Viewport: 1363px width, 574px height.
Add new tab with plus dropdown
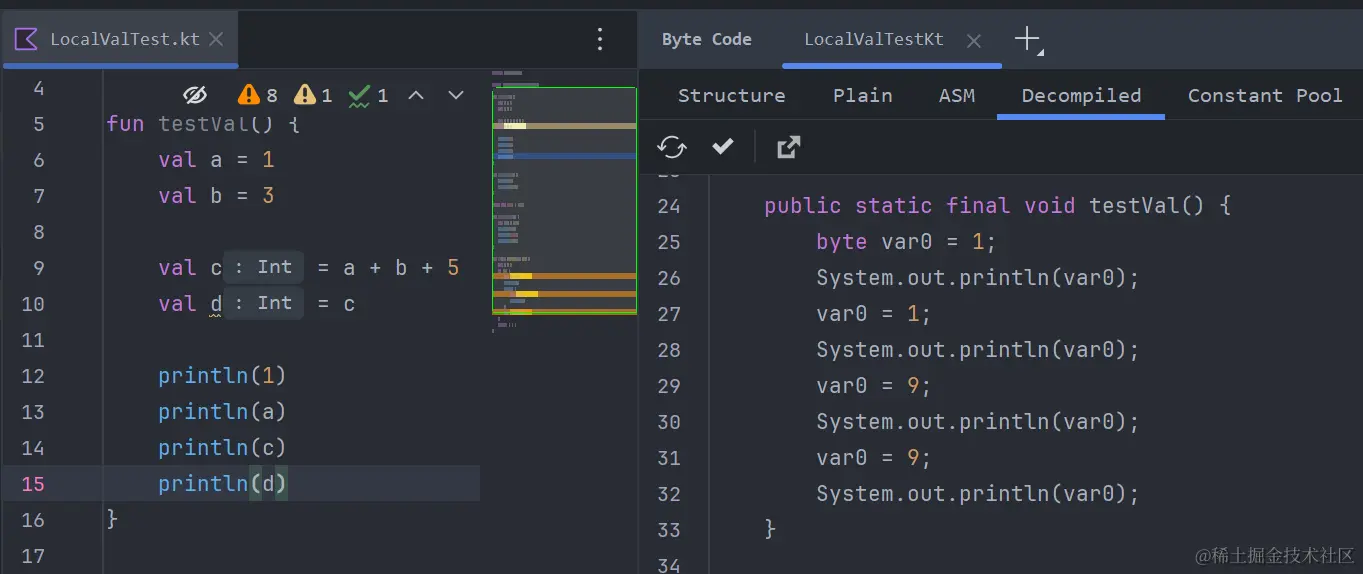tap(1028, 40)
